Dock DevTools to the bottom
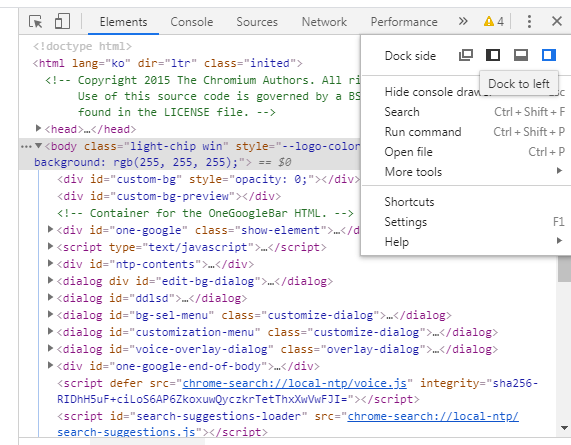571x445 pixels. coord(521,55)
